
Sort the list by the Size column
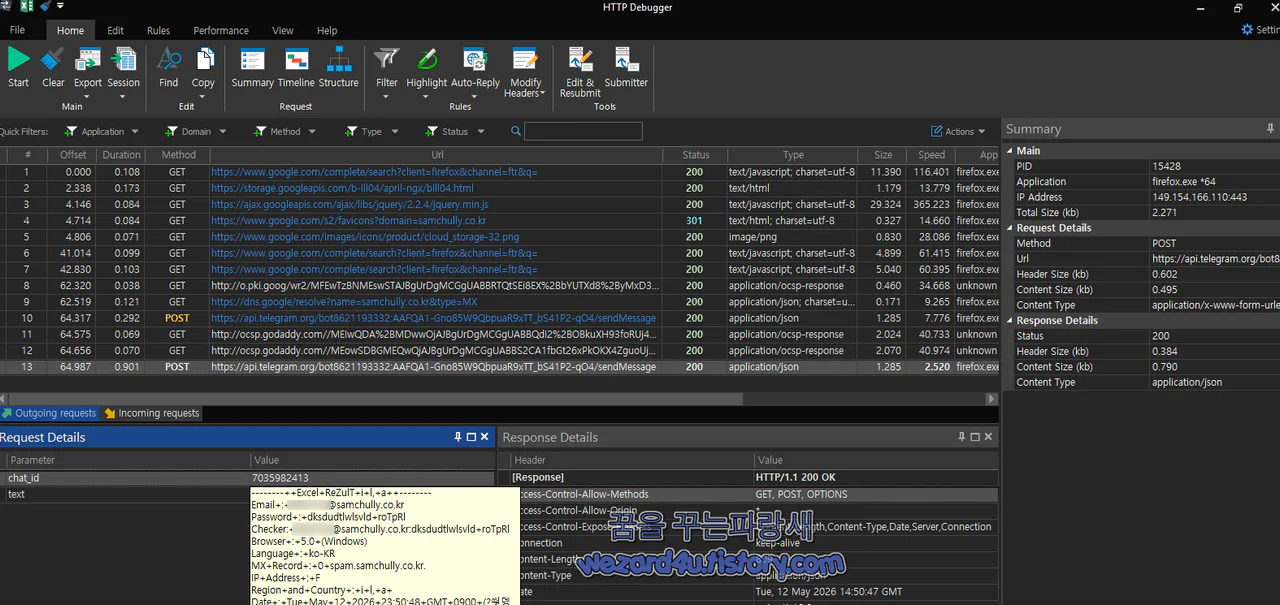[x=883, y=155]
